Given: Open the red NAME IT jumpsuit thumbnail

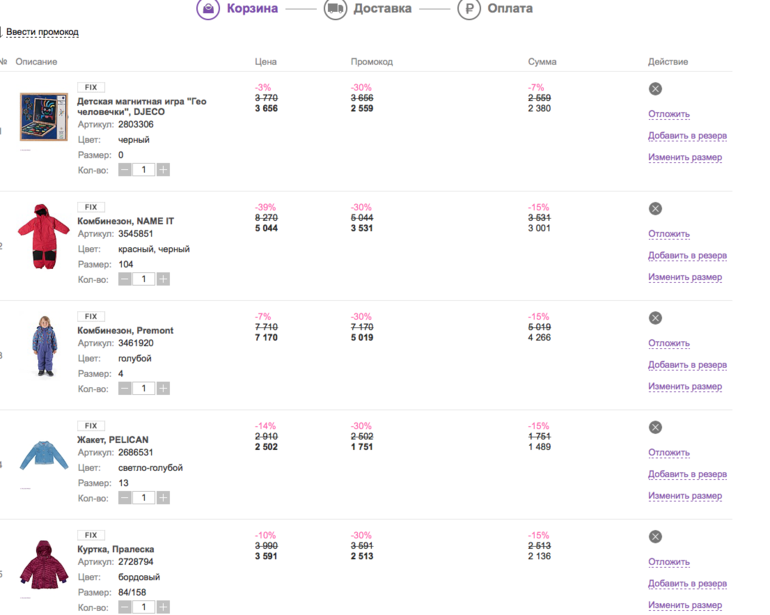Looking at the screenshot, I should tap(43, 236).
